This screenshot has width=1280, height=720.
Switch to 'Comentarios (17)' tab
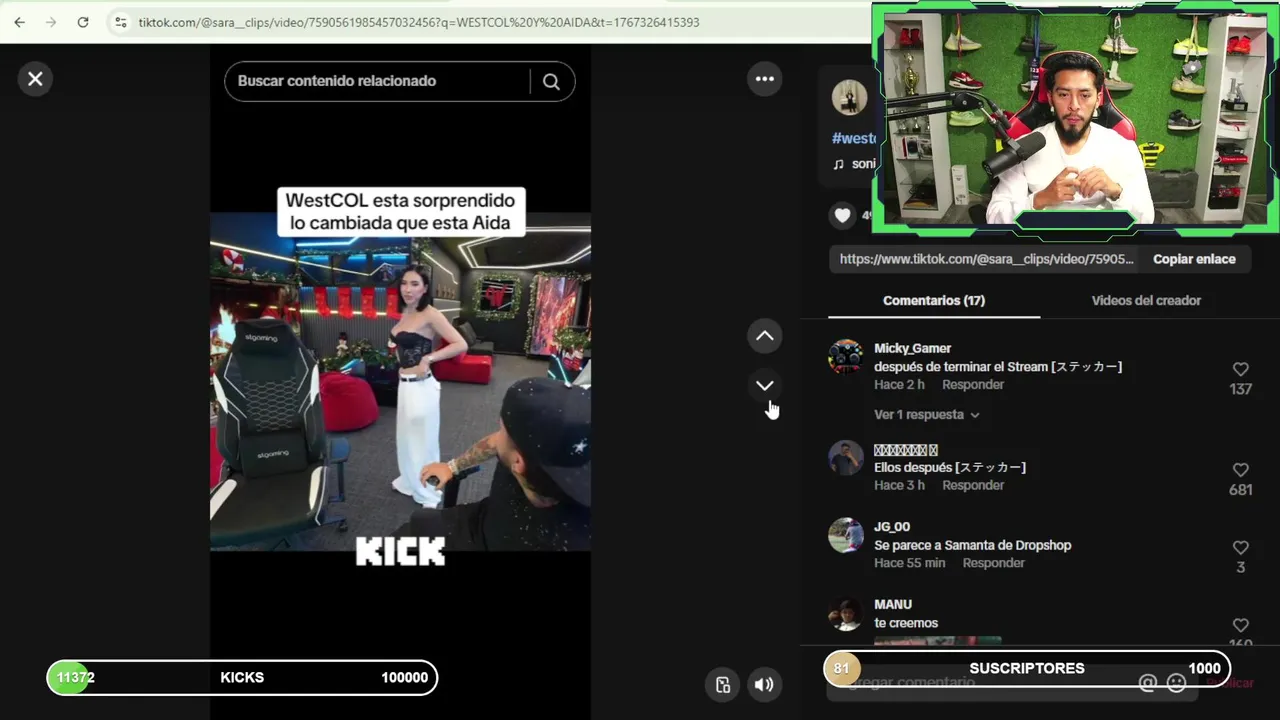point(934,300)
